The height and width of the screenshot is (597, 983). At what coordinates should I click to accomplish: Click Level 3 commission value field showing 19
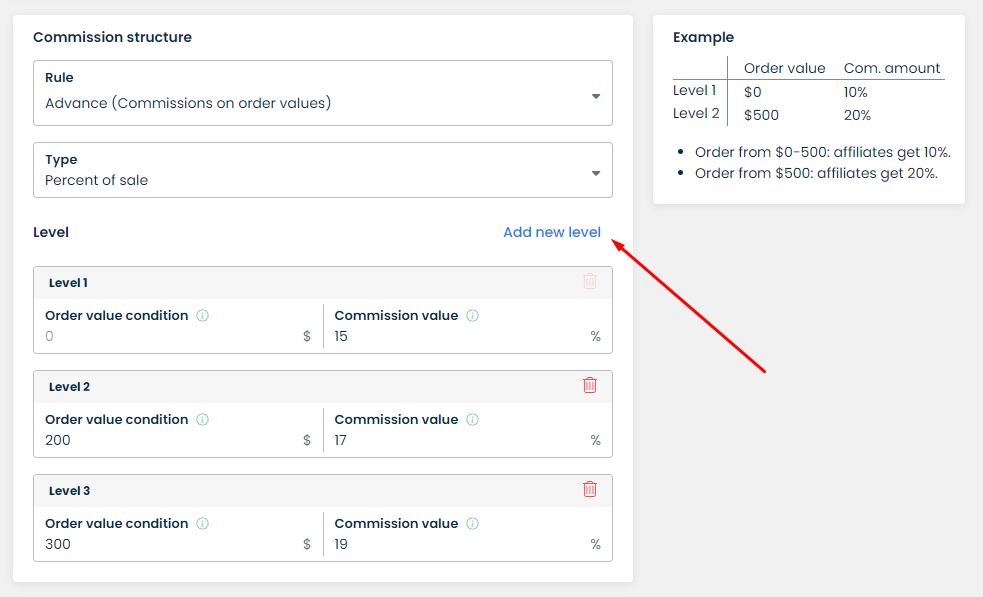coord(455,545)
